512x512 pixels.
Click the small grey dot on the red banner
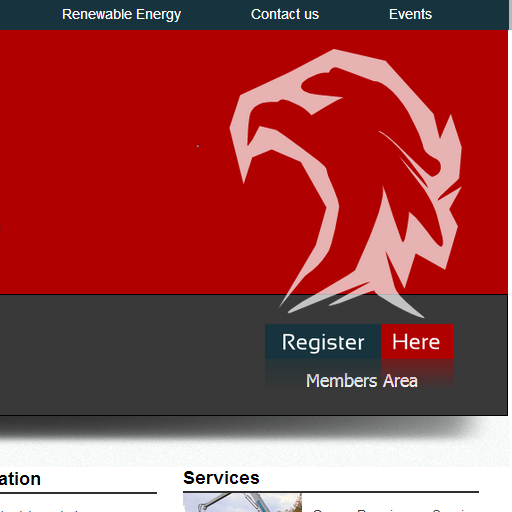pos(198,146)
